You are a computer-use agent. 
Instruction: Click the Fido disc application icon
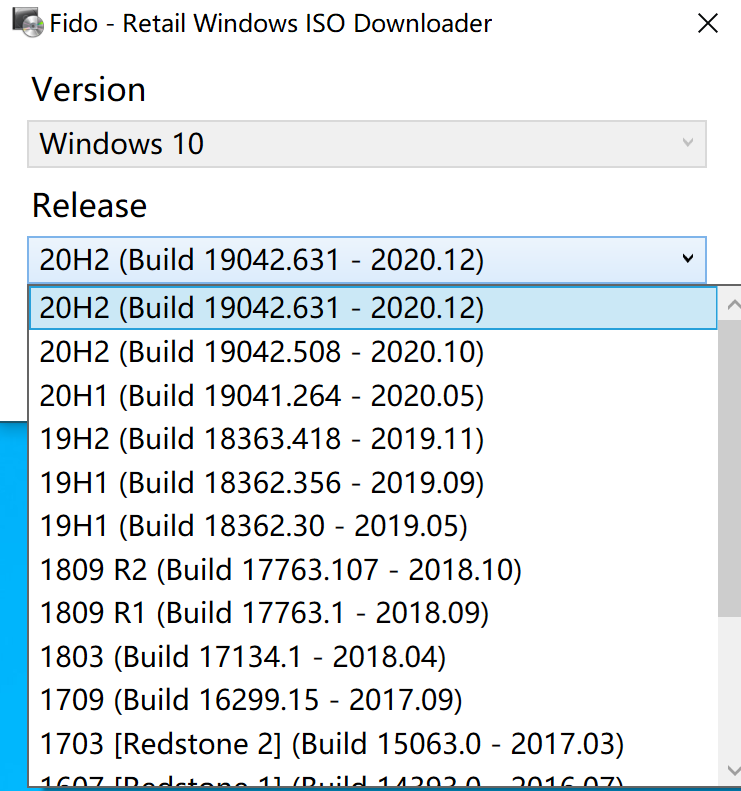point(27,23)
